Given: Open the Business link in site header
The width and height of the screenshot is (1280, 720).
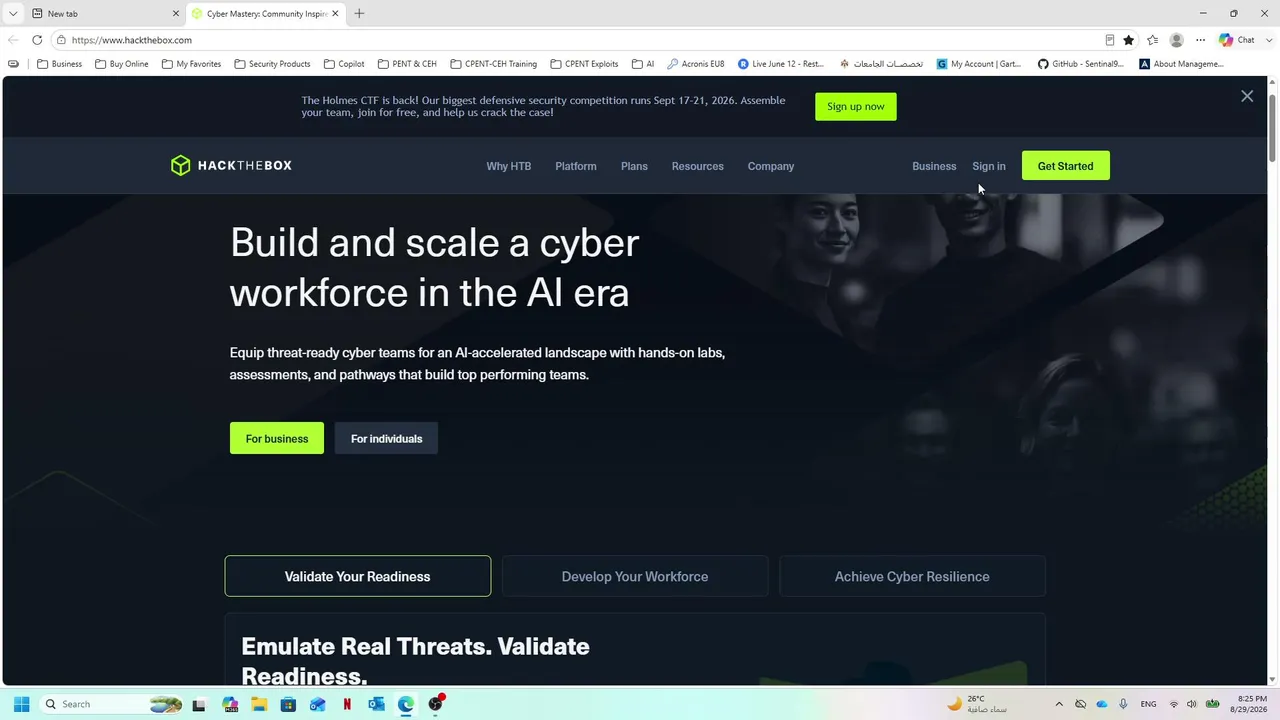Looking at the screenshot, I should pos(934,166).
